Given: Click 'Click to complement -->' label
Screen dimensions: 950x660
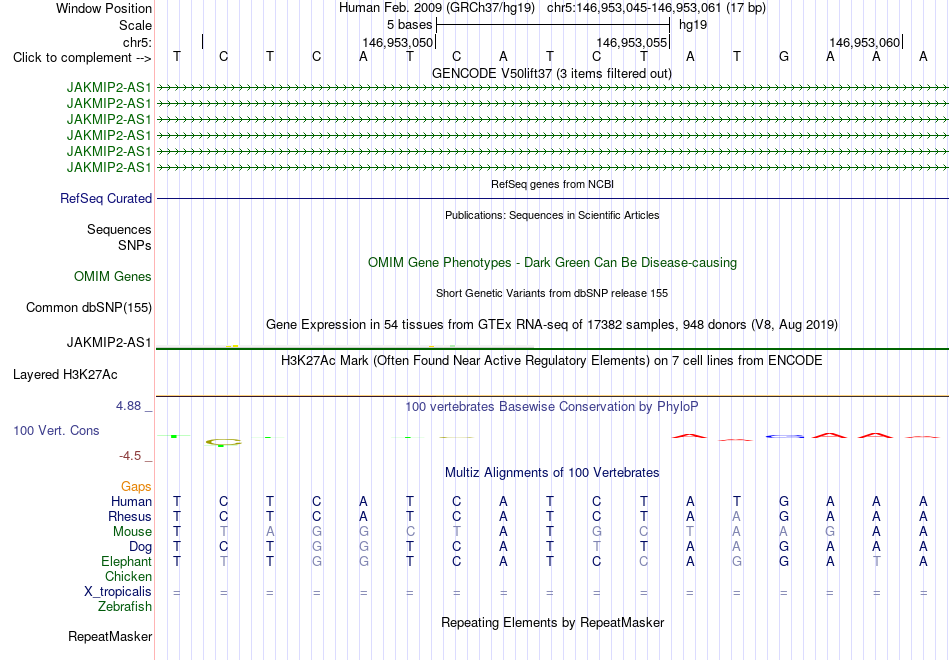Looking at the screenshot, I should [x=82, y=58].
